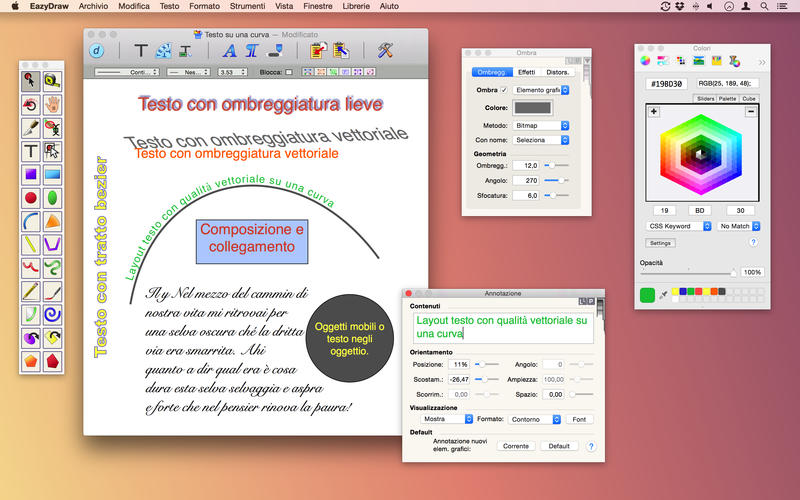Screen dimensions: 800x500
Task: Click the red pentagon polygon tool
Action: (x=53, y=359)
